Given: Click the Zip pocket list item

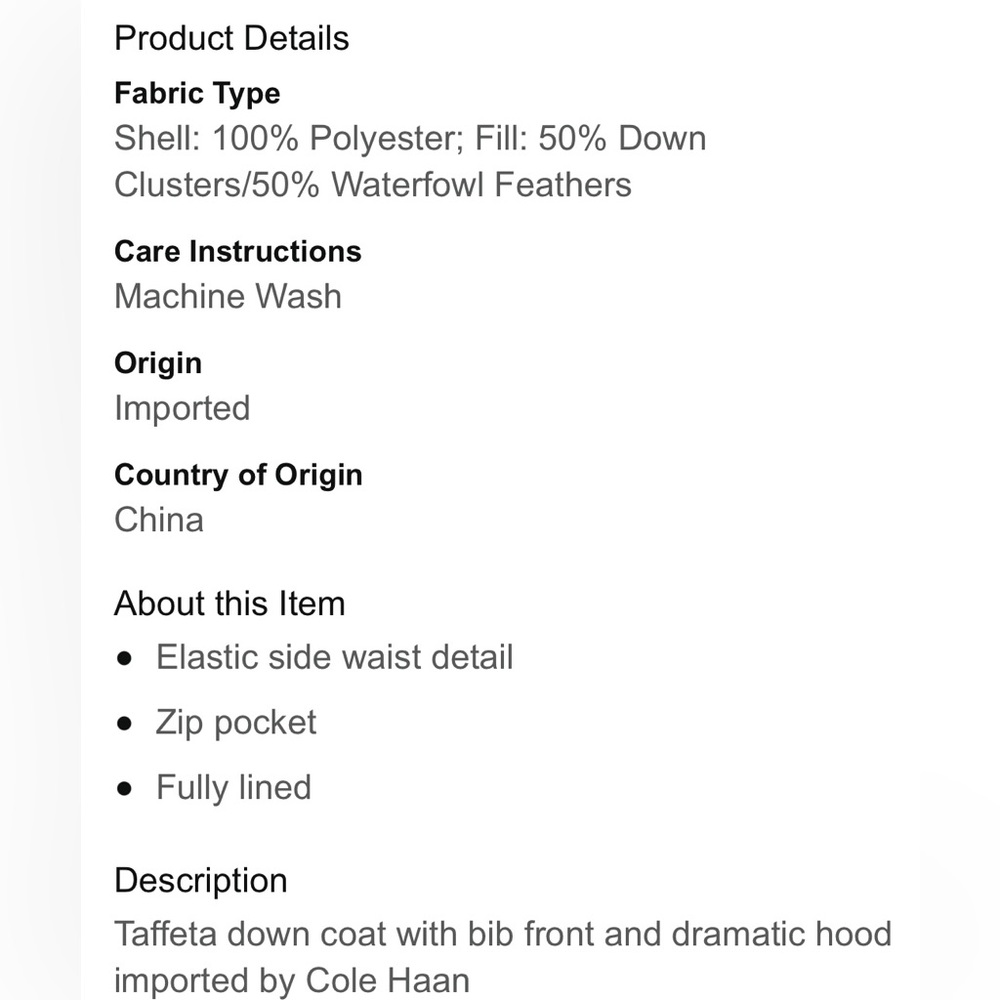Looking at the screenshot, I should click(x=235, y=723).
